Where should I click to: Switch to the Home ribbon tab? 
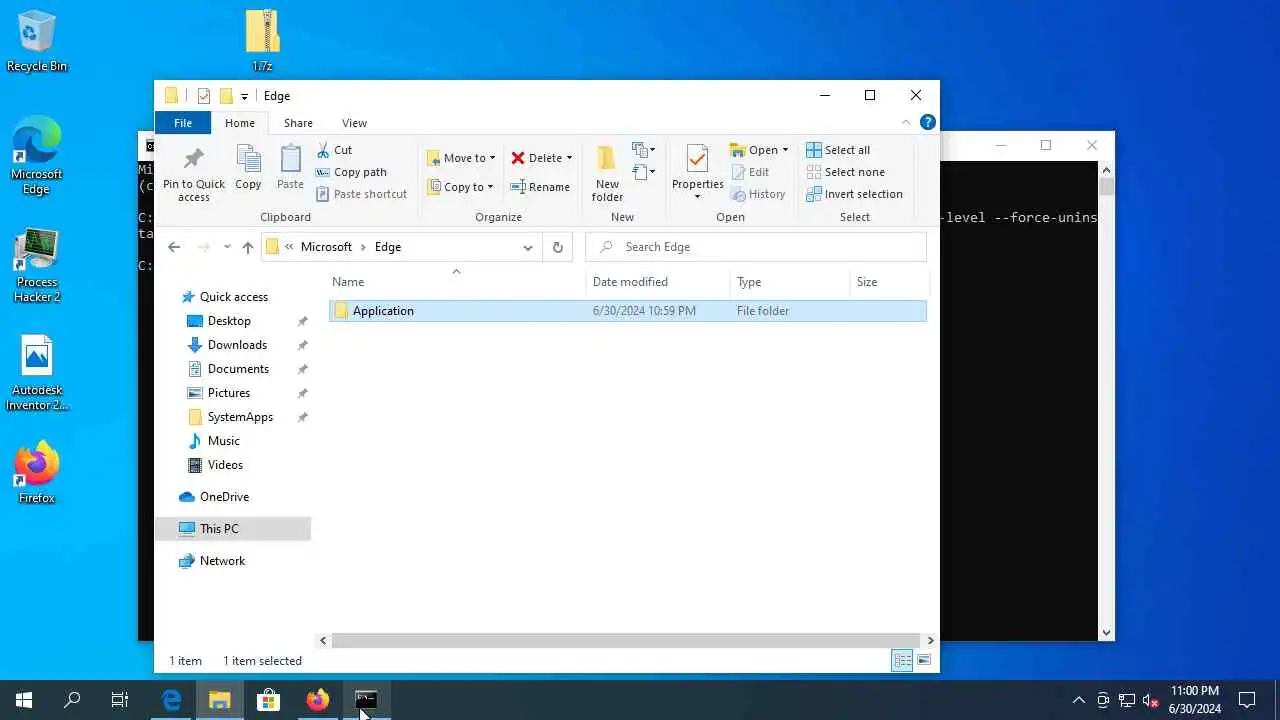coord(240,123)
